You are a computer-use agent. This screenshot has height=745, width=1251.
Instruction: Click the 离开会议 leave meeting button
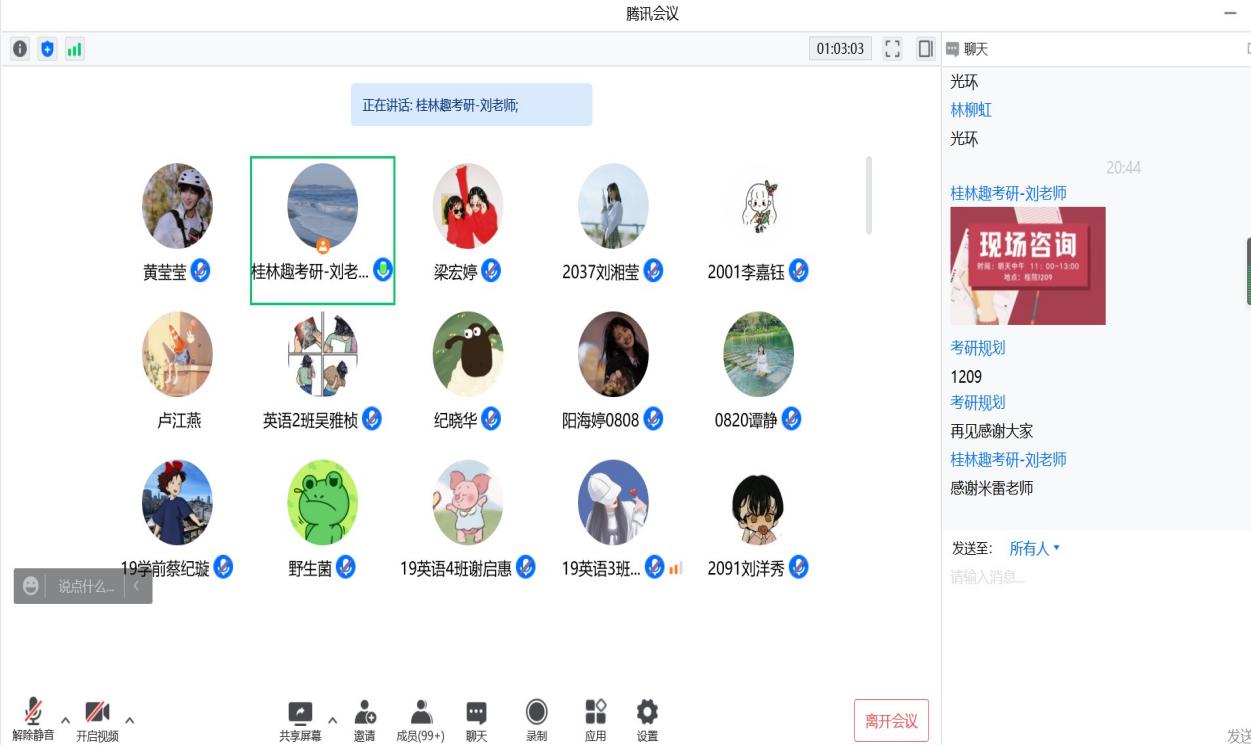pos(891,721)
